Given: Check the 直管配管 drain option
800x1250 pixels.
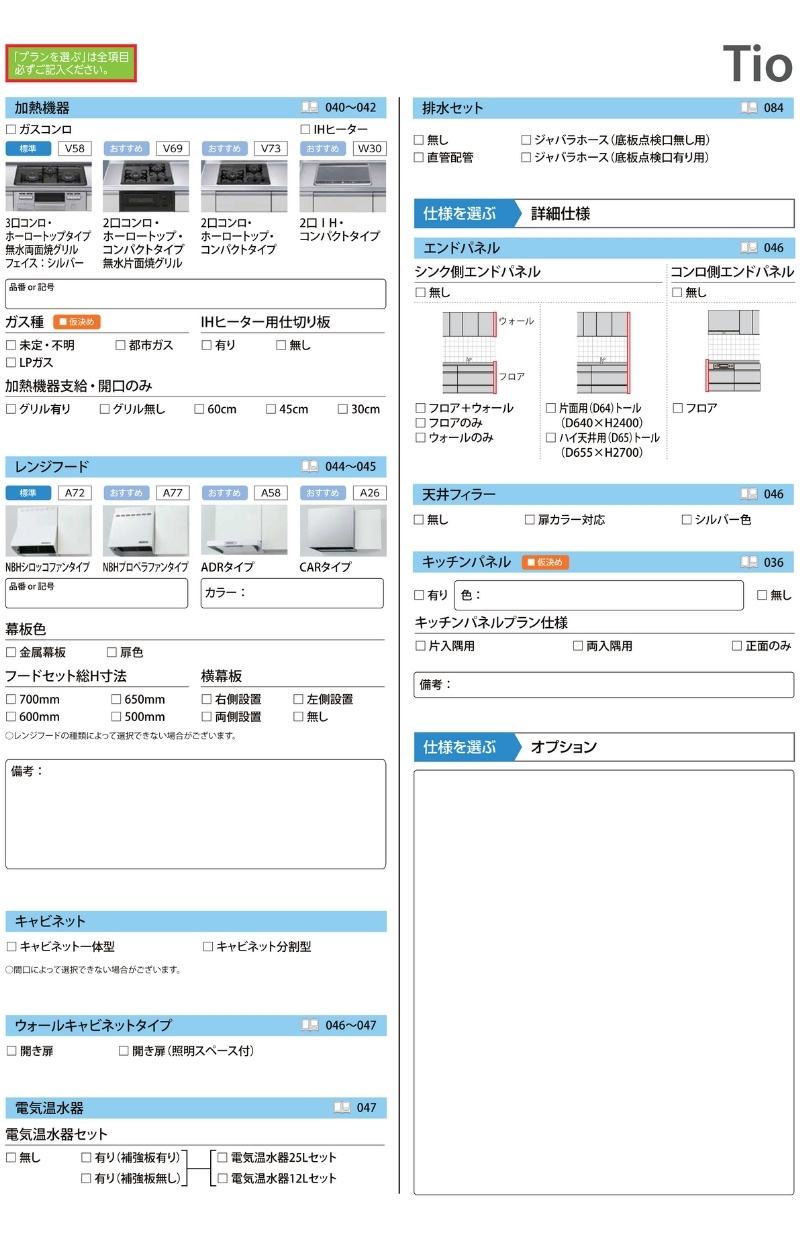Looking at the screenshot, I should (419, 158).
